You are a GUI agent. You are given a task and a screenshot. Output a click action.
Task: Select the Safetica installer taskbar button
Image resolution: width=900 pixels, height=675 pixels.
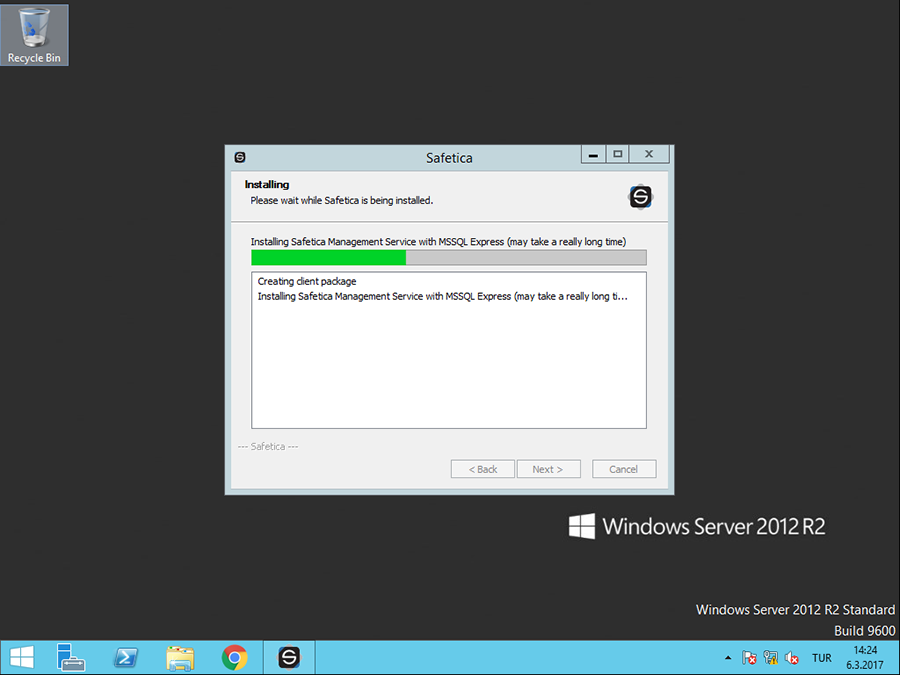pyautogui.click(x=289, y=657)
